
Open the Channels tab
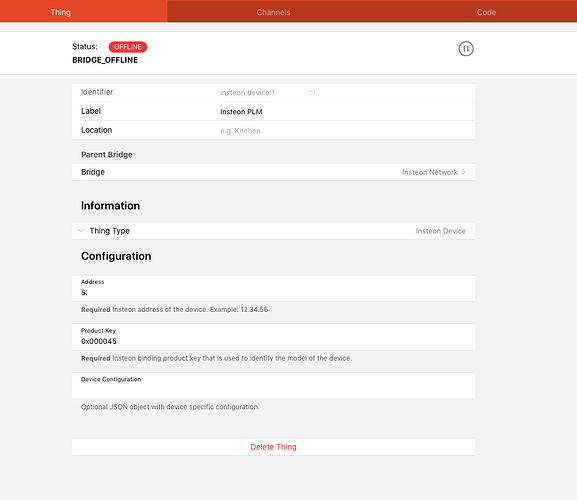pos(273,12)
